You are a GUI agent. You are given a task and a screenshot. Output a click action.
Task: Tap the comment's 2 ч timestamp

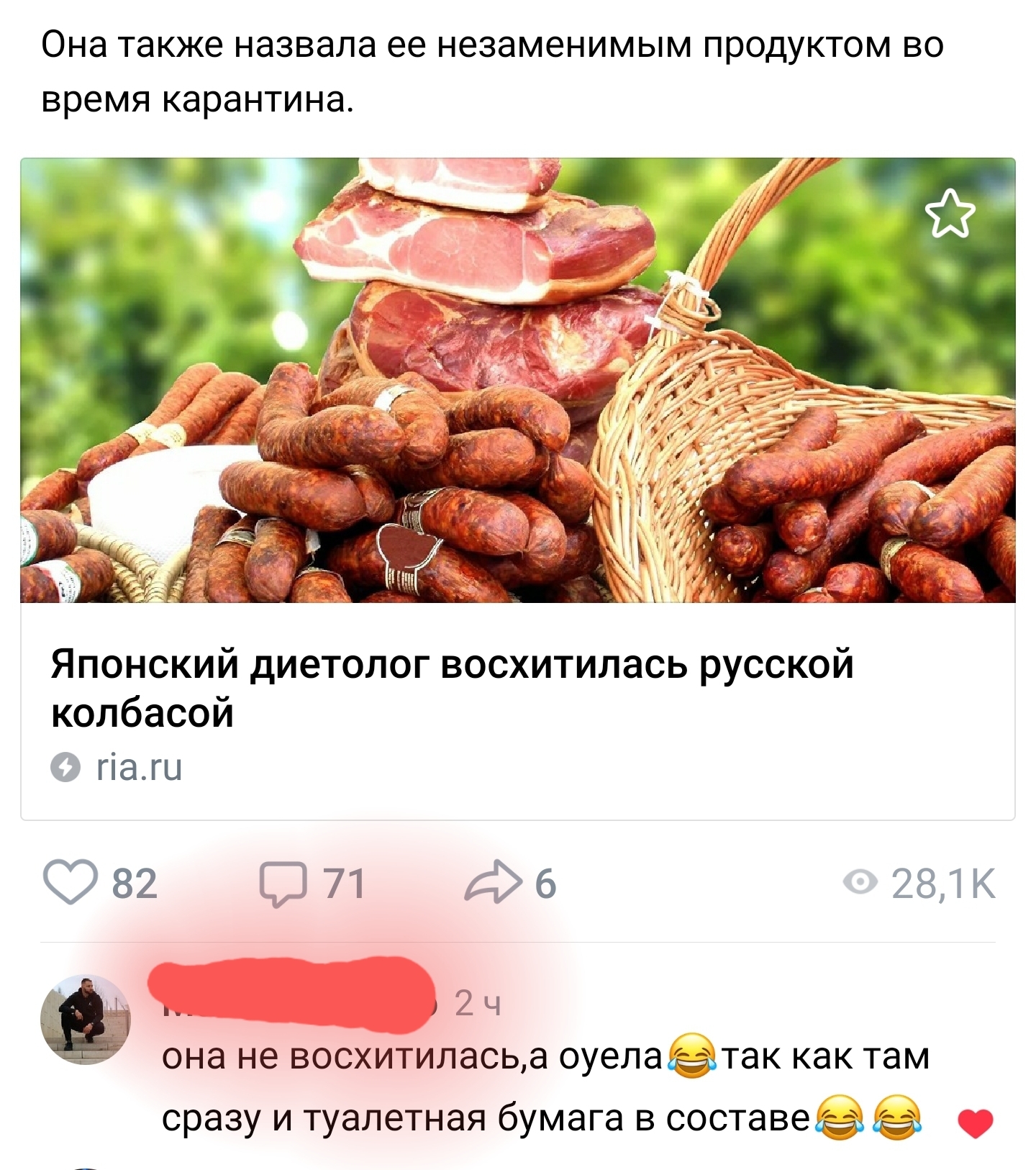point(478,1003)
